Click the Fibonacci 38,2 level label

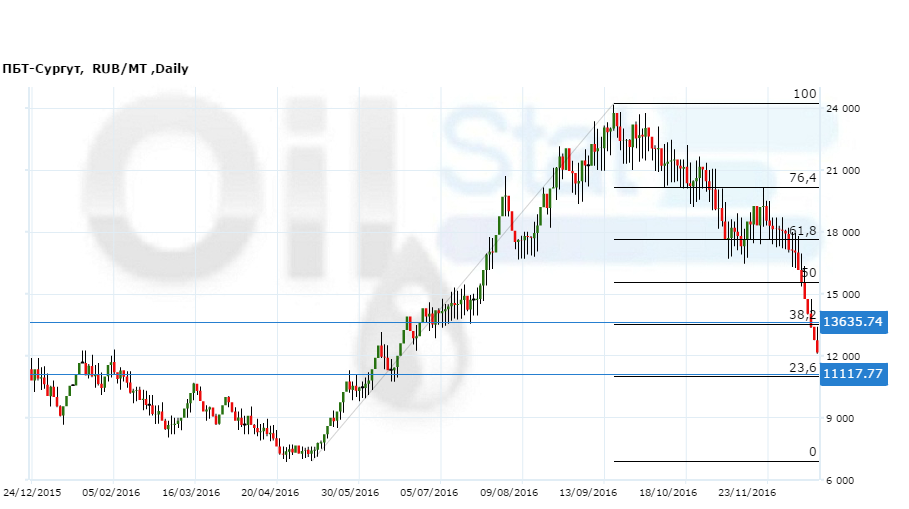click(803, 314)
